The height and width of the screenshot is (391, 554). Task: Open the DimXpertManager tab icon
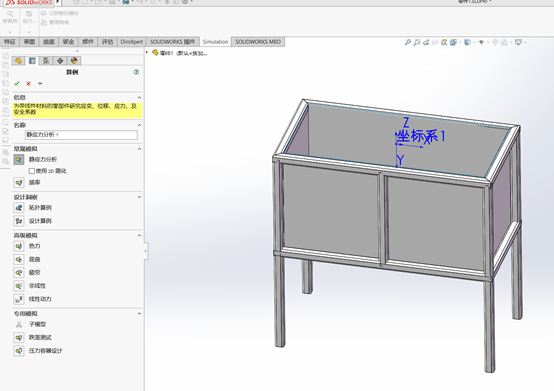point(60,61)
